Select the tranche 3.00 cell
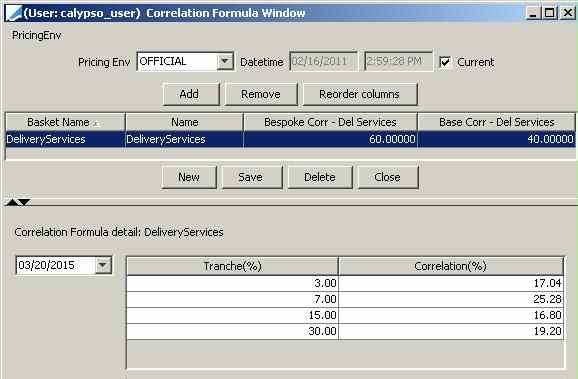 (x=232, y=283)
